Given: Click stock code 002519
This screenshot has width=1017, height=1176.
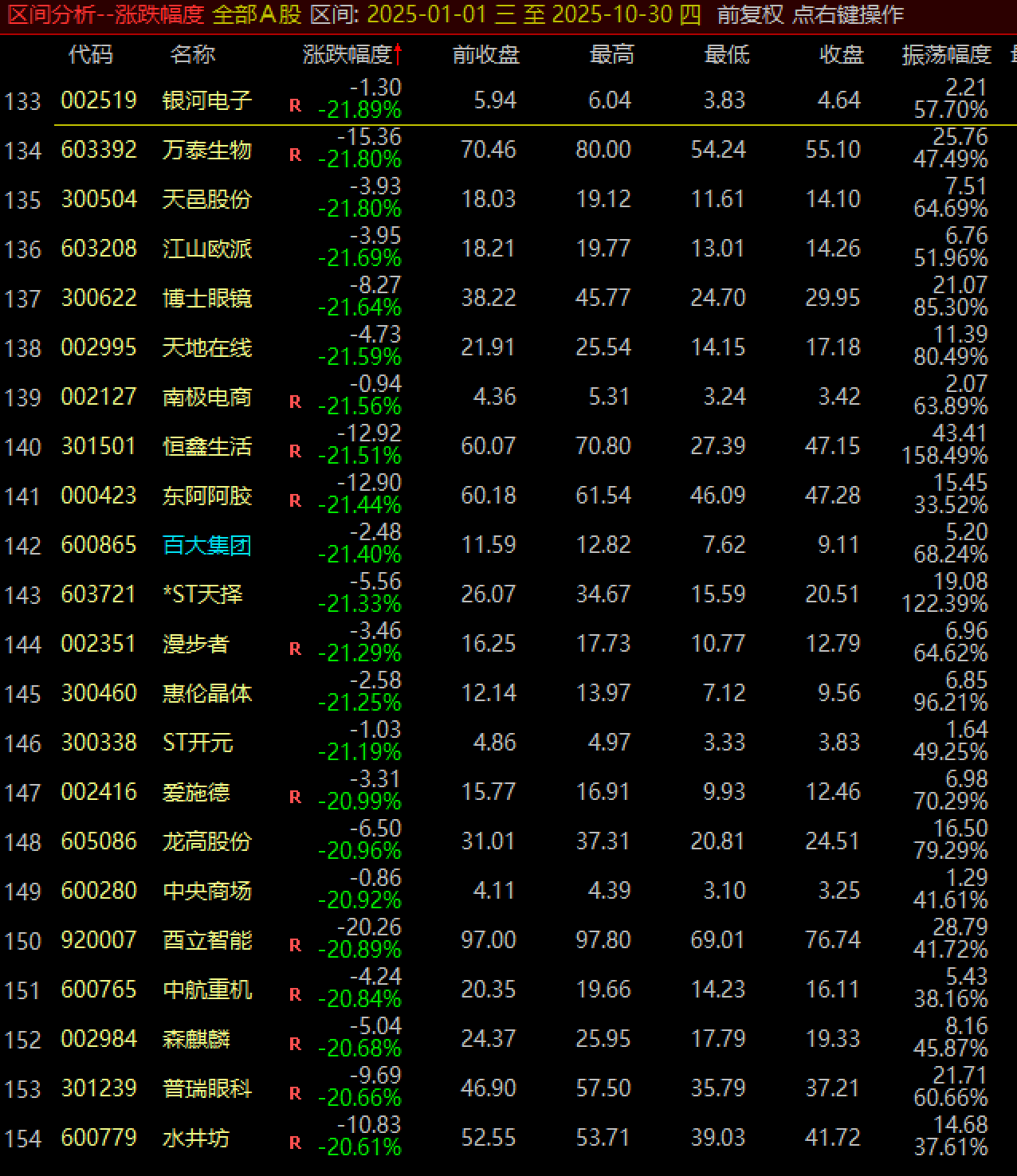Looking at the screenshot, I should click(99, 100).
